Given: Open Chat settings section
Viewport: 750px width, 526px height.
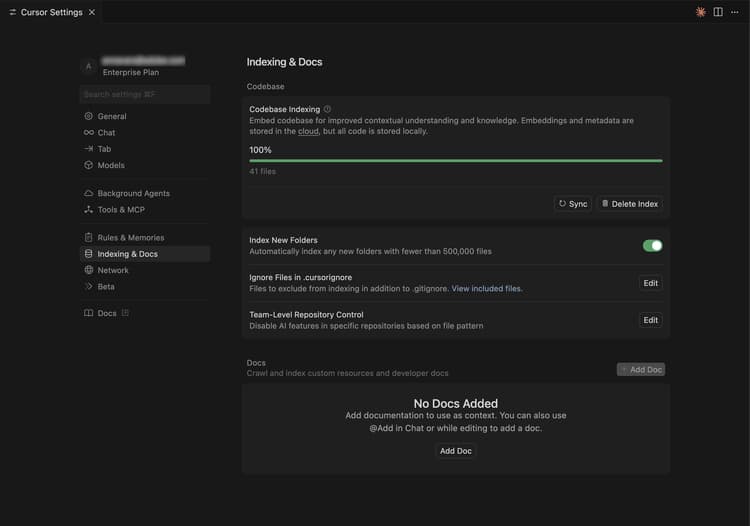Looking at the screenshot, I should [145, 132].
